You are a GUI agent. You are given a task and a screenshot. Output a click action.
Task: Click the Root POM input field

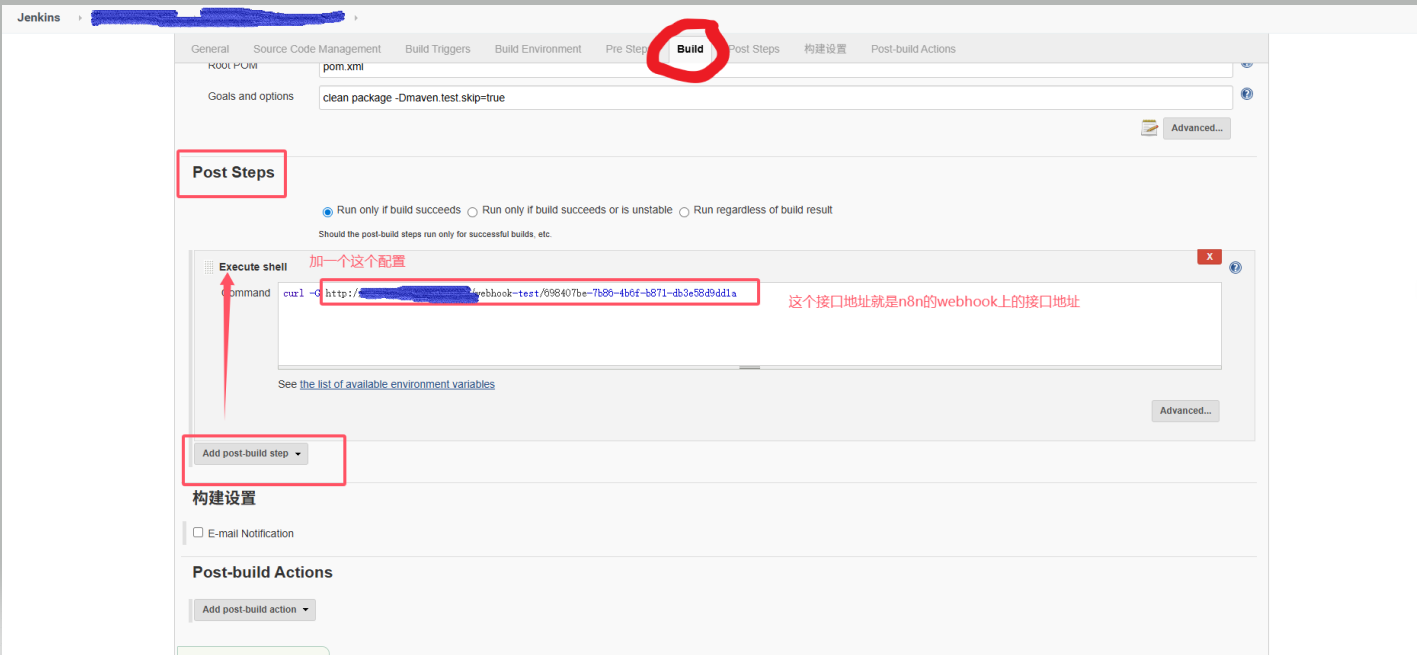click(776, 69)
